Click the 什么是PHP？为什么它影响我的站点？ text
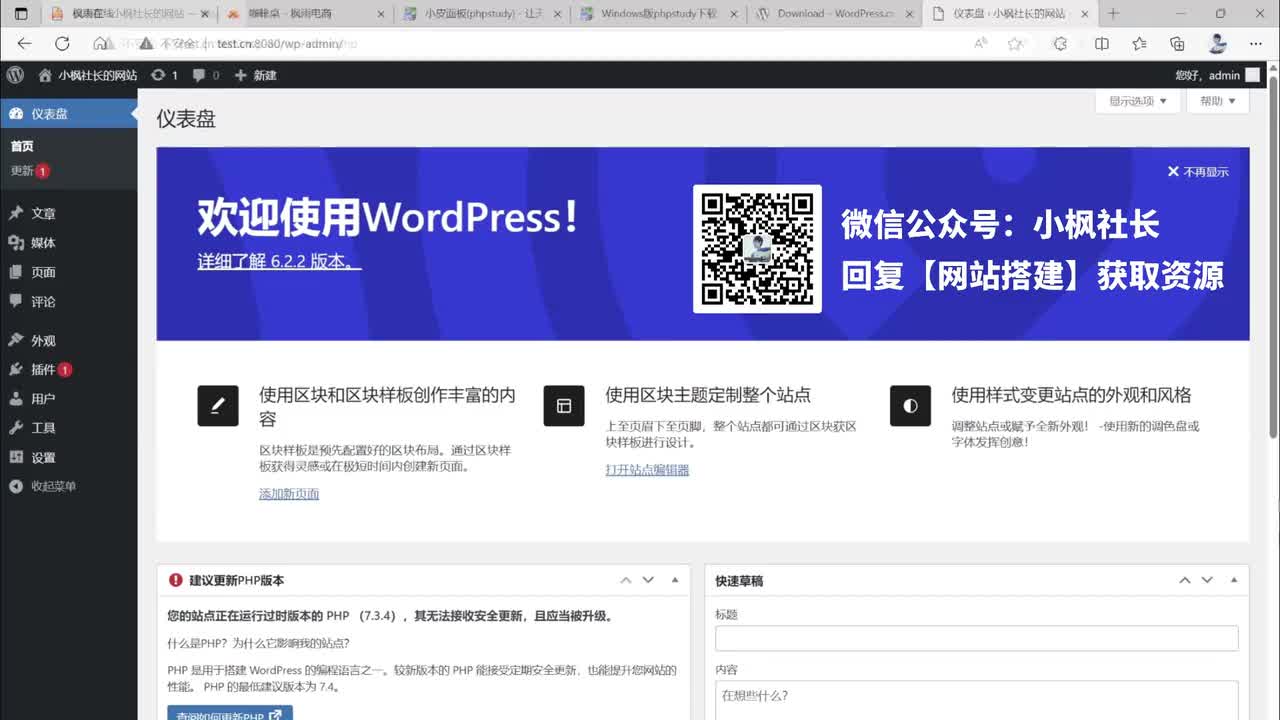This screenshot has width=1280, height=720. click(x=258, y=643)
